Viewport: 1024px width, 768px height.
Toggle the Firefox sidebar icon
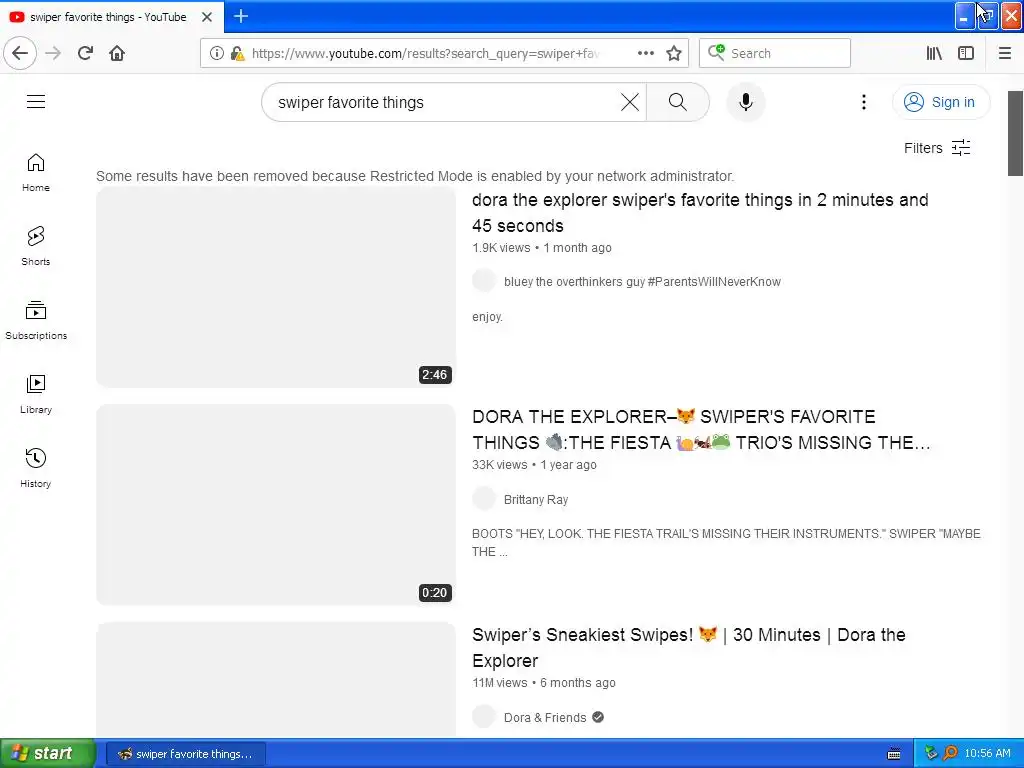[x=966, y=53]
